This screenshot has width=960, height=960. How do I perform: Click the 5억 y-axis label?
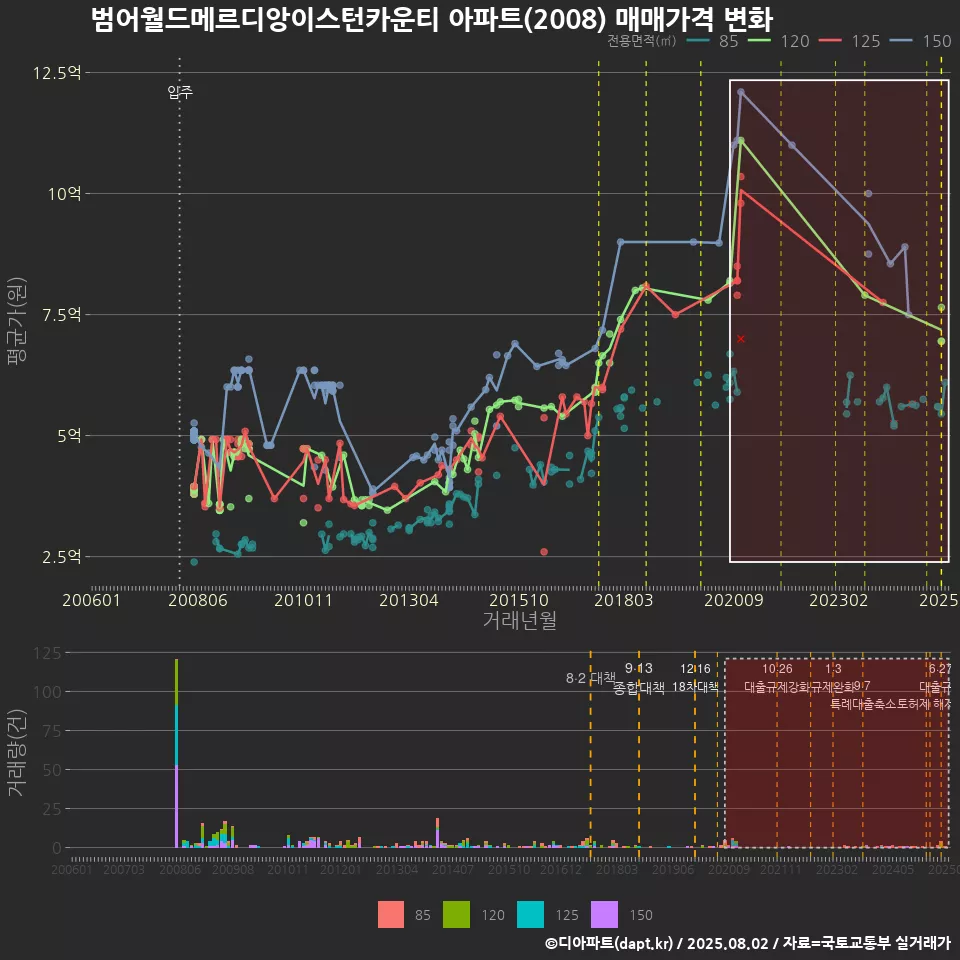(x=69, y=436)
